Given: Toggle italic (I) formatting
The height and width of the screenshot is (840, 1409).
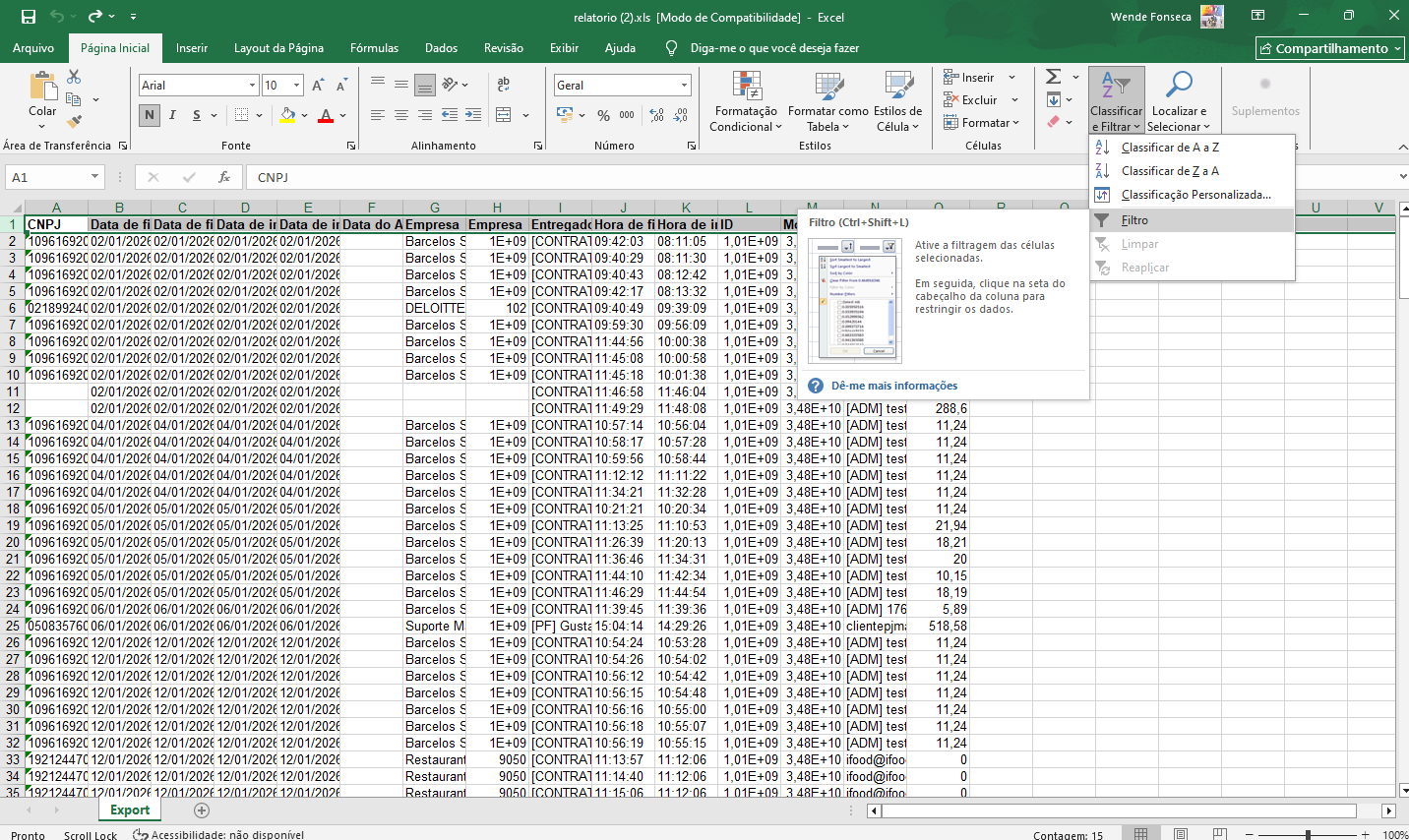Looking at the screenshot, I should tap(173, 115).
